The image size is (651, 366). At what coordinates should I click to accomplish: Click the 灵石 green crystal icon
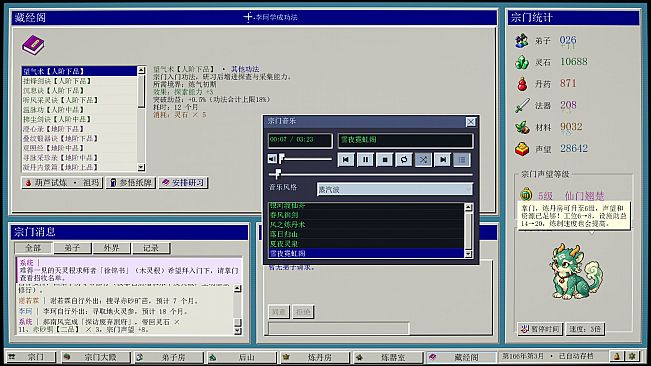click(522, 62)
